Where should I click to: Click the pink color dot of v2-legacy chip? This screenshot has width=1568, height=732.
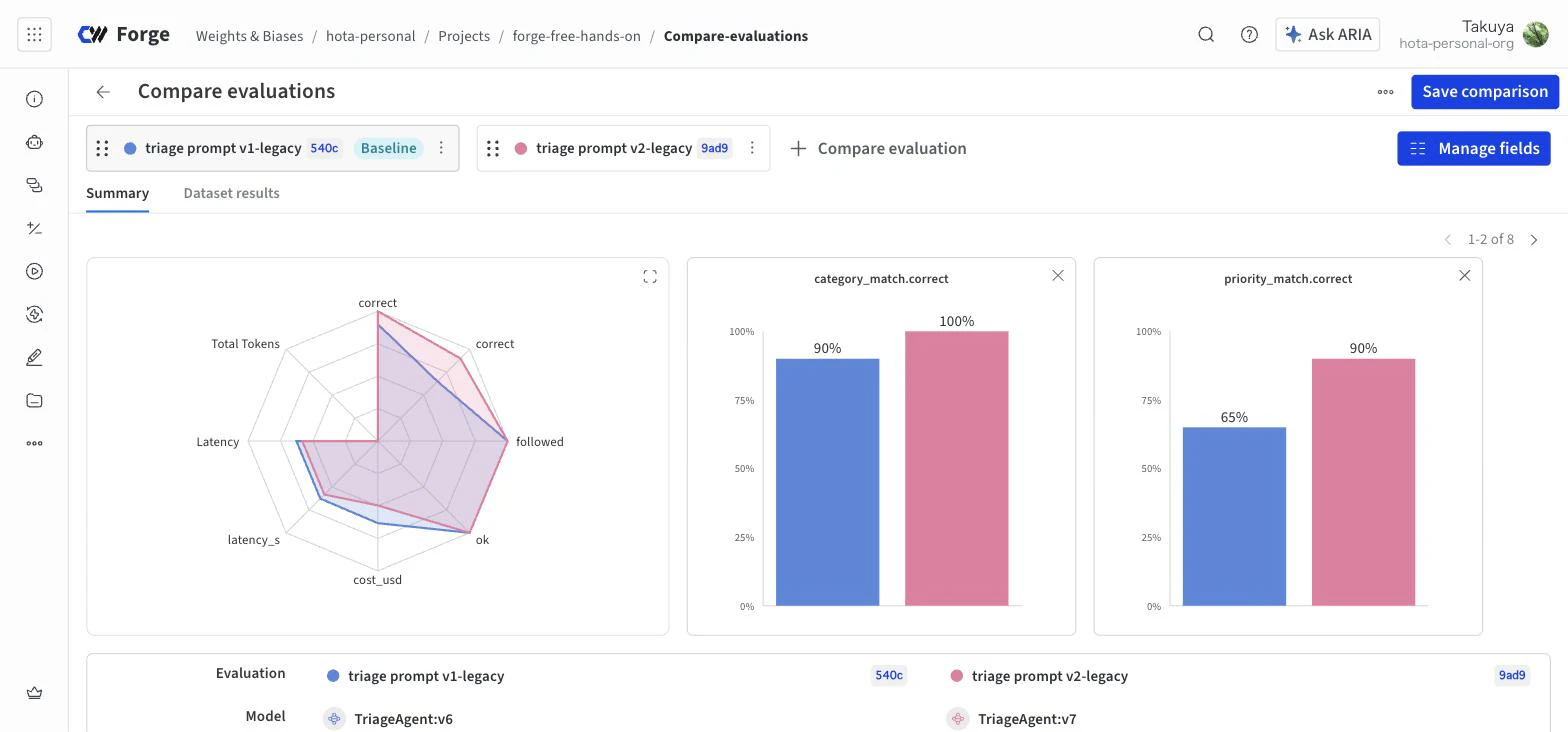pos(520,148)
